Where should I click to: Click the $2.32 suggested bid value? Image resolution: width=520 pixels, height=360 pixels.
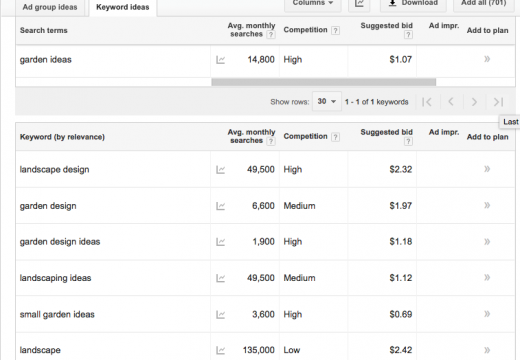pos(401,169)
